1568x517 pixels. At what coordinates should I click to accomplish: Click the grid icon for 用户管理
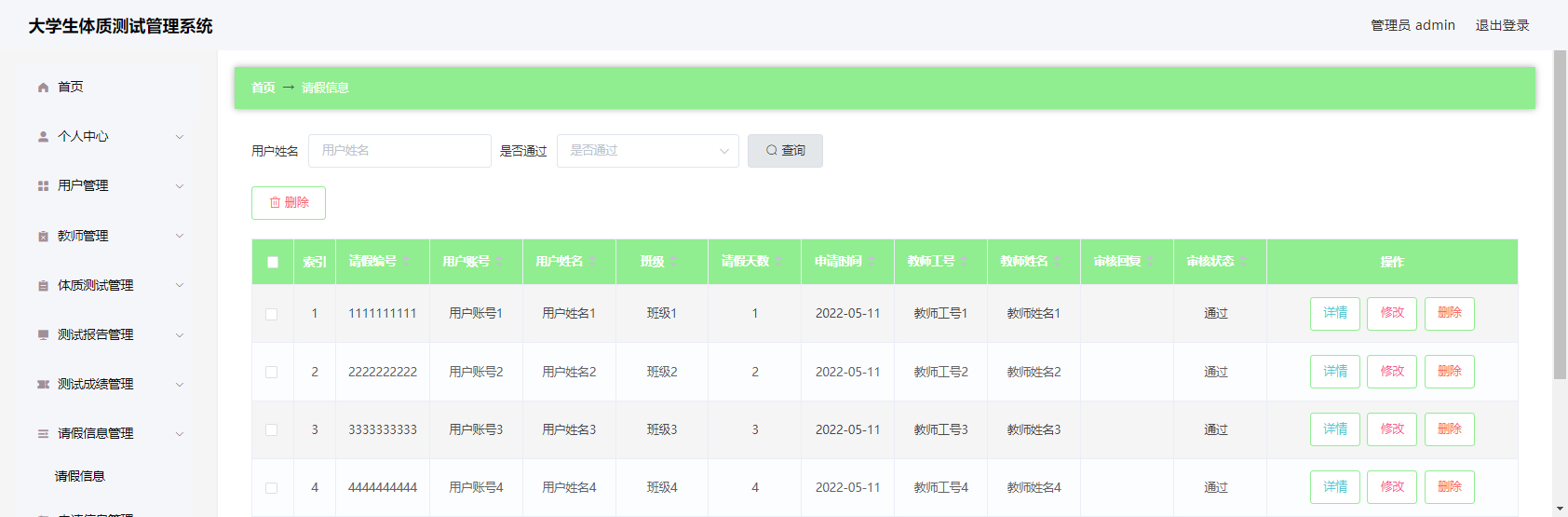[43, 186]
